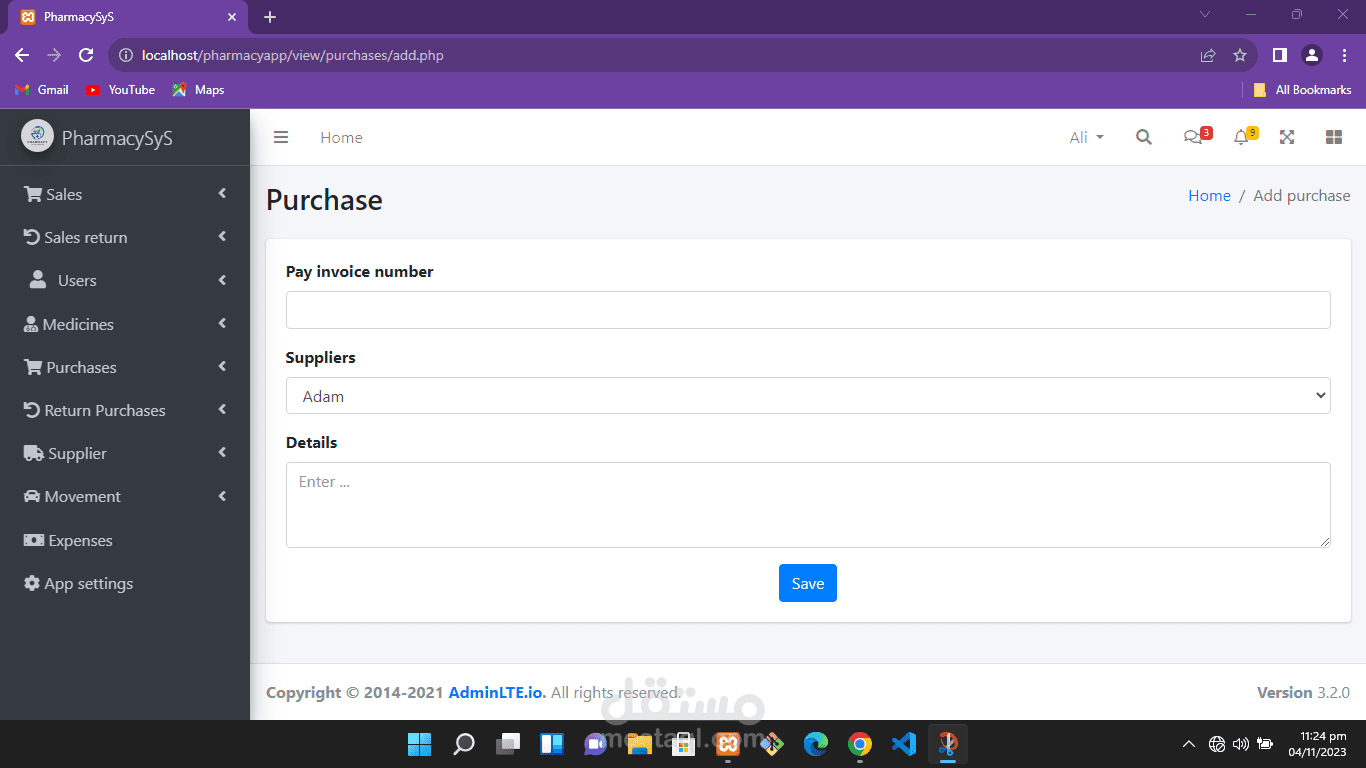Screen dimensions: 1366x768
Task: Click the Purchases cart icon
Action: [x=33, y=367]
